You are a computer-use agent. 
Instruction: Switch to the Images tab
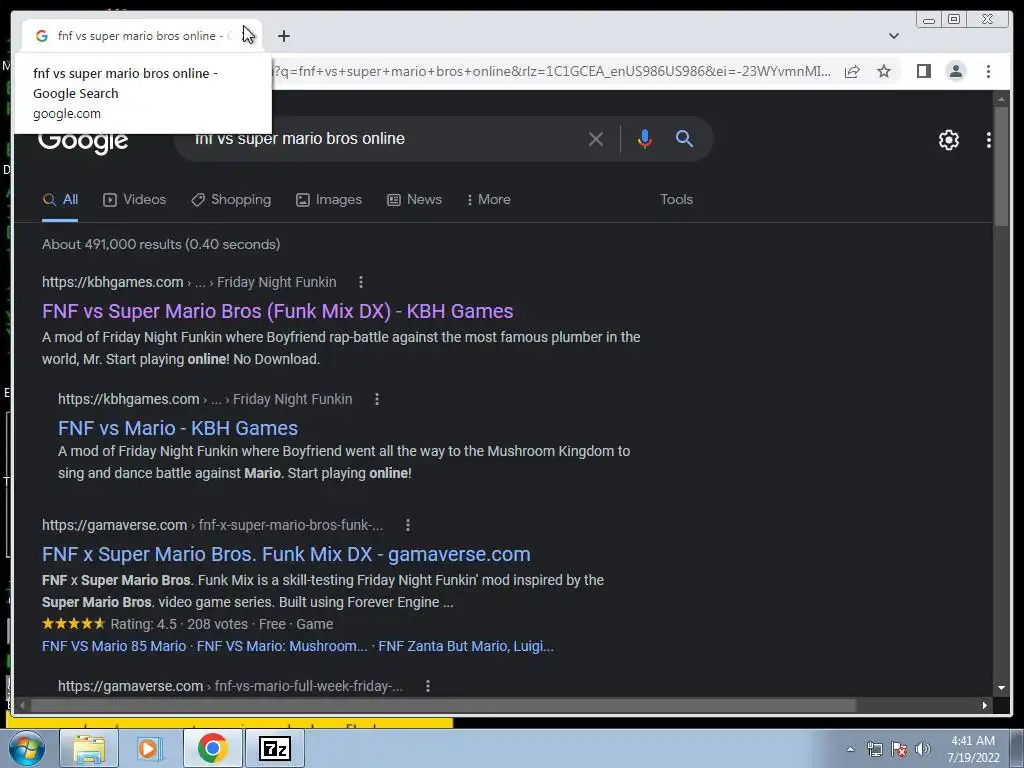[328, 200]
